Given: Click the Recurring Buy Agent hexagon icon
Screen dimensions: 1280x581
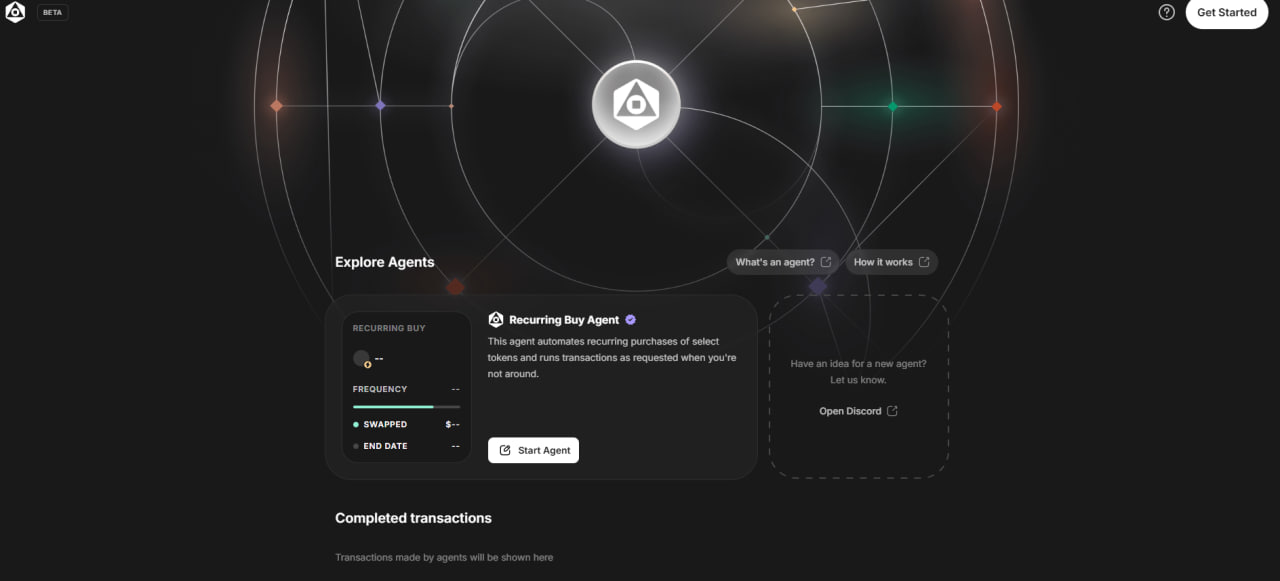Looking at the screenshot, I should [x=495, y=319].
